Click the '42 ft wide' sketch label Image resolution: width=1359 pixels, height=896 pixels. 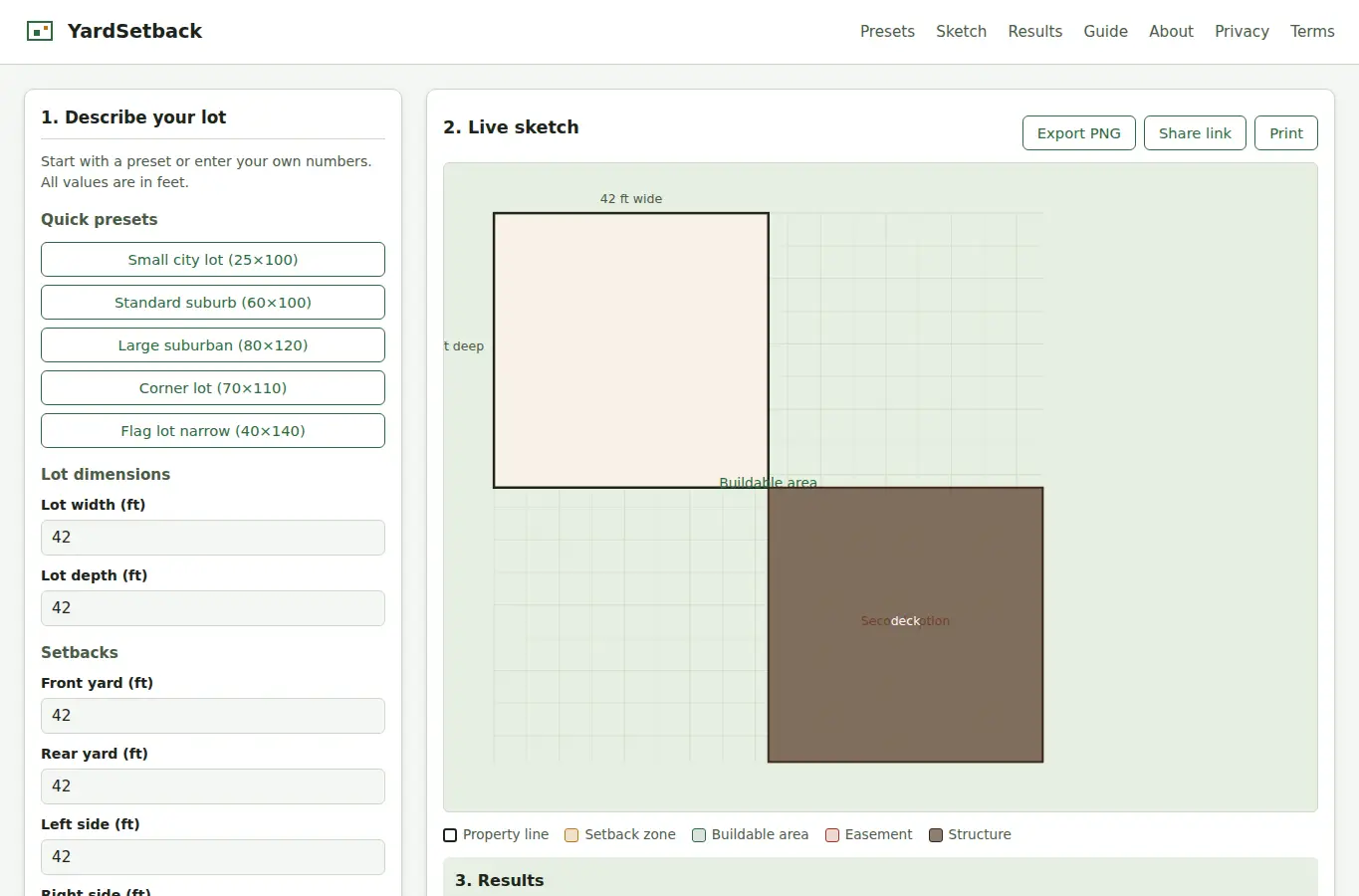point(631,199)
